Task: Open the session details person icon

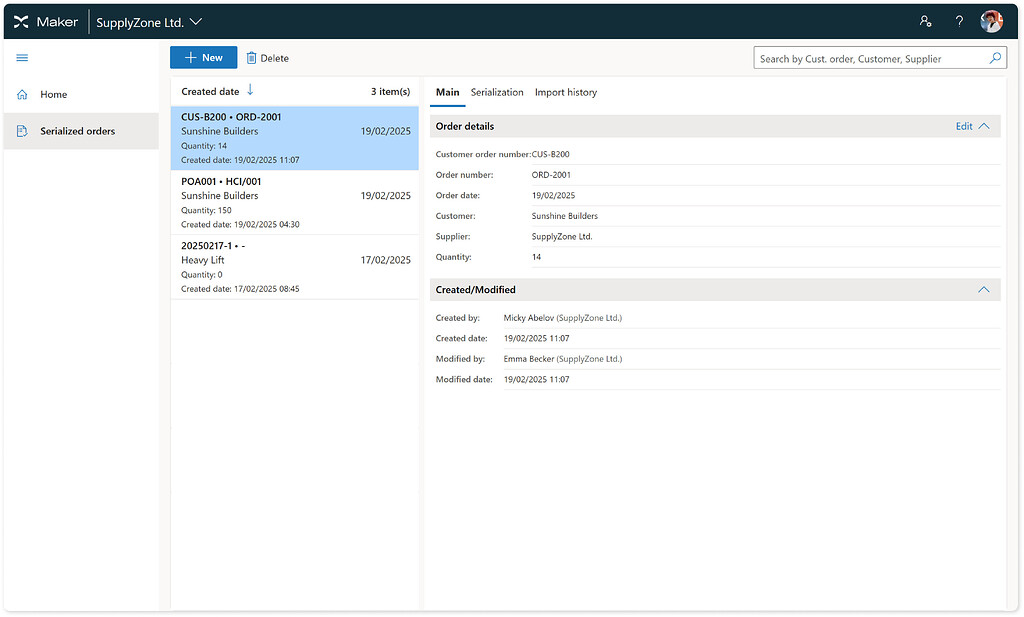Action: (x=925, y=20)
